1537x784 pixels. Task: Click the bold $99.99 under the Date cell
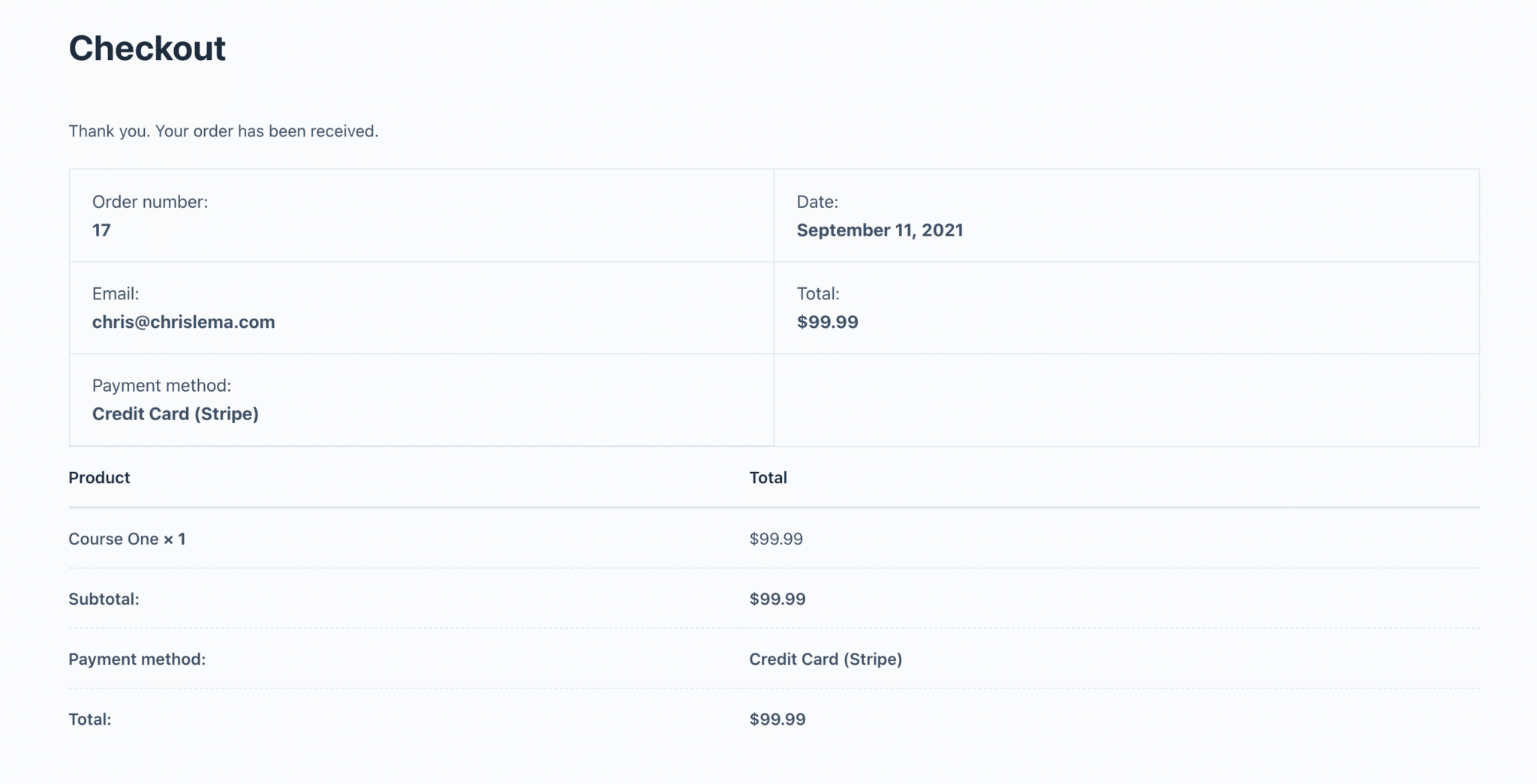[x=827, y=322]
